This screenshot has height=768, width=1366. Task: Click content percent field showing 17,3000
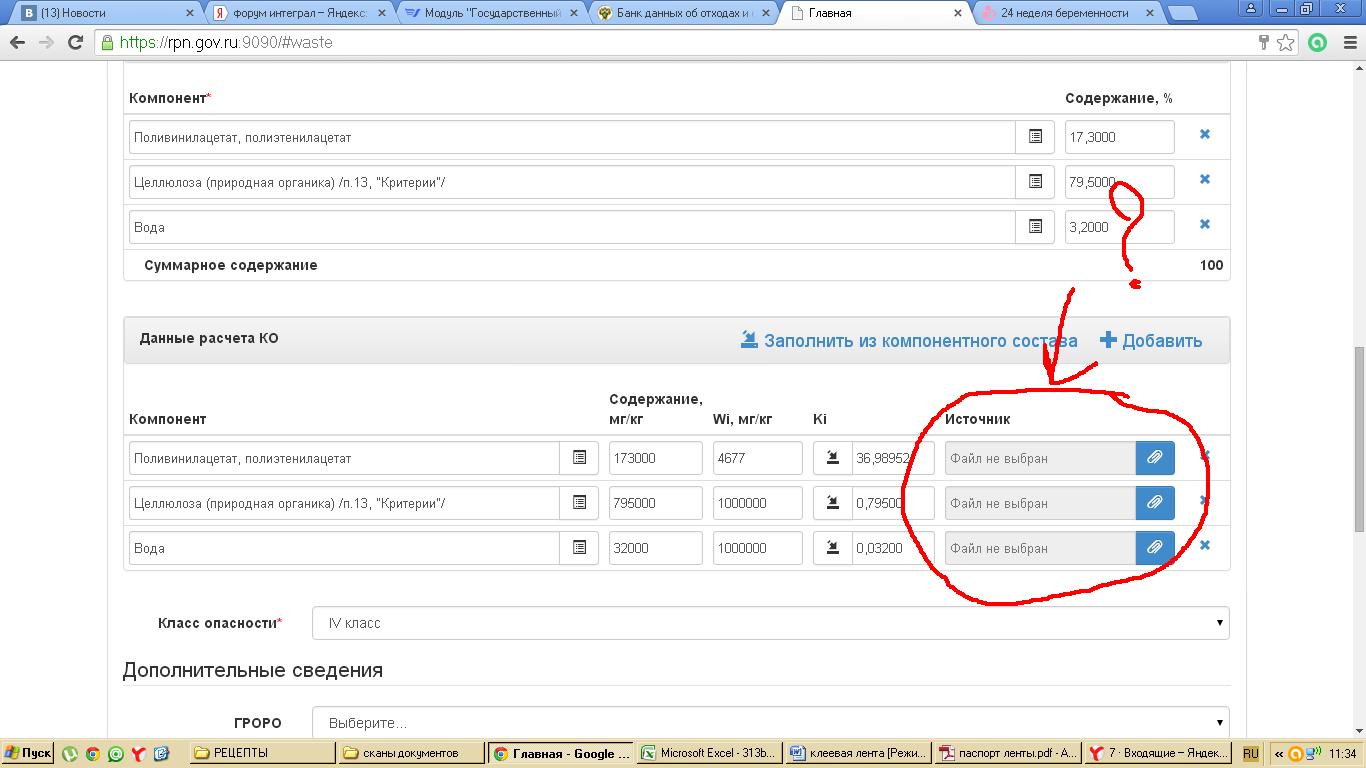coord(1118,137)
